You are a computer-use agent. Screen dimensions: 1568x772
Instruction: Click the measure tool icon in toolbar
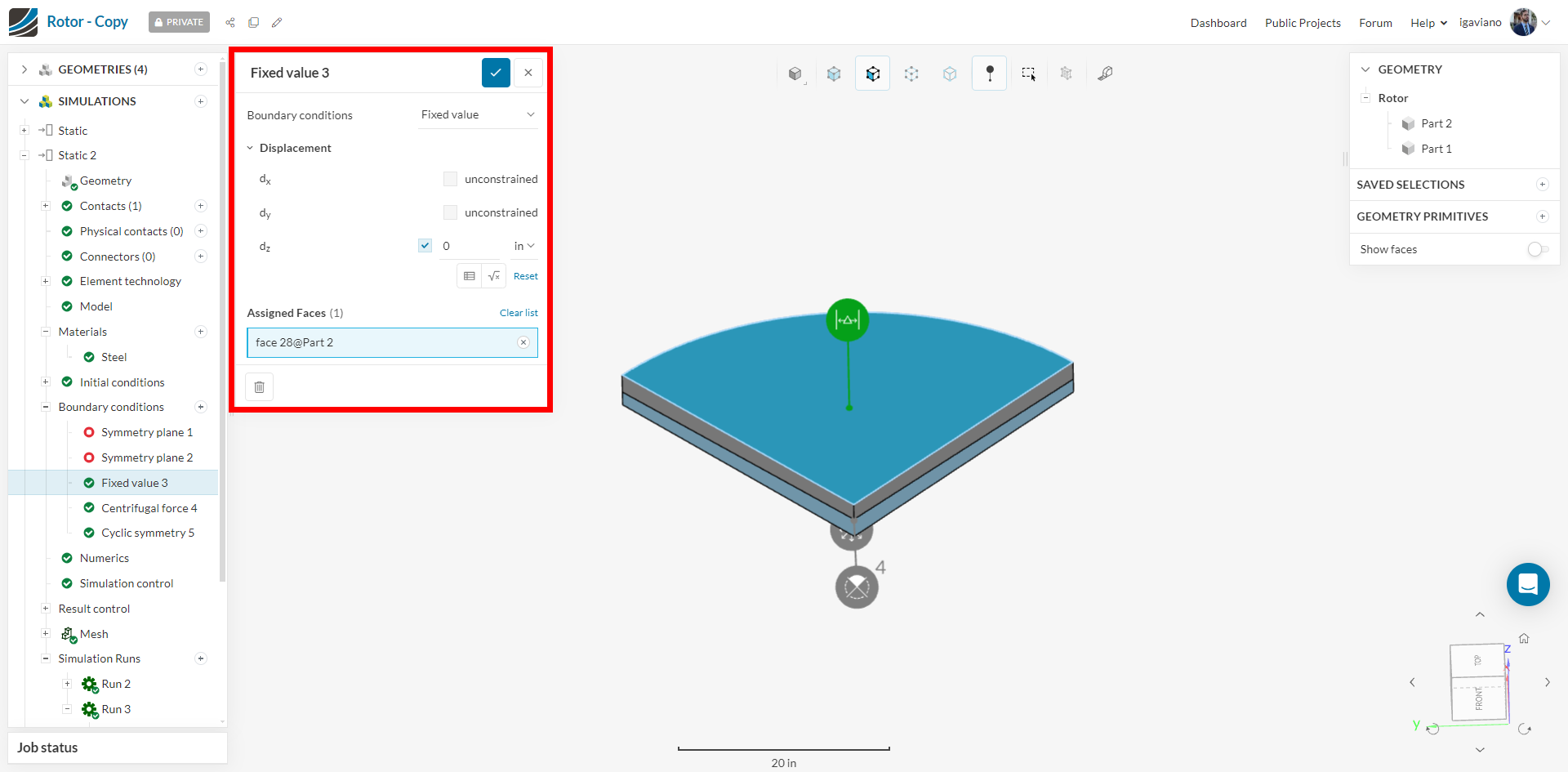(x=1105, y=74)
